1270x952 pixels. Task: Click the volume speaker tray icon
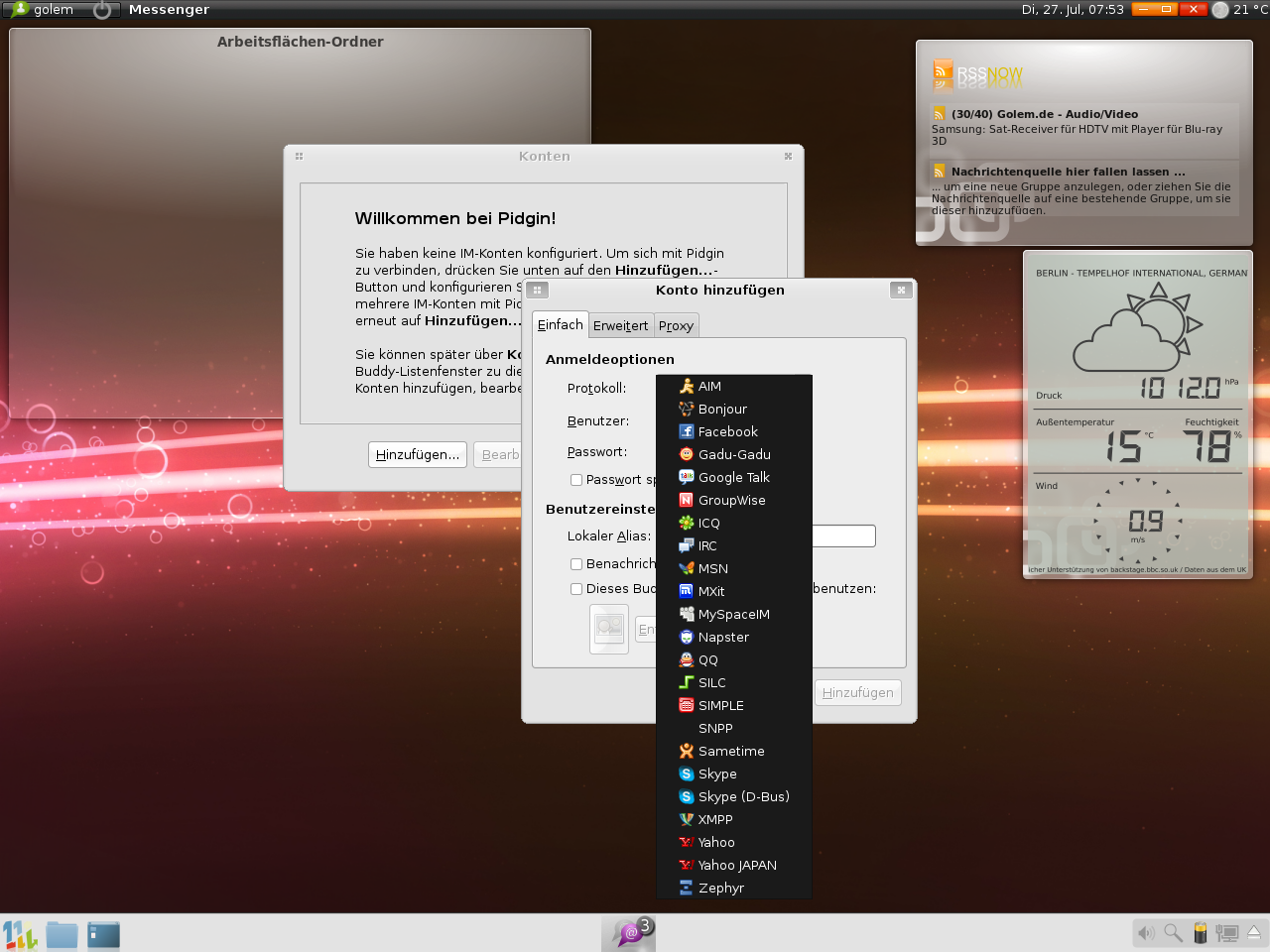pyautogui.click(x=1146, y=933)
